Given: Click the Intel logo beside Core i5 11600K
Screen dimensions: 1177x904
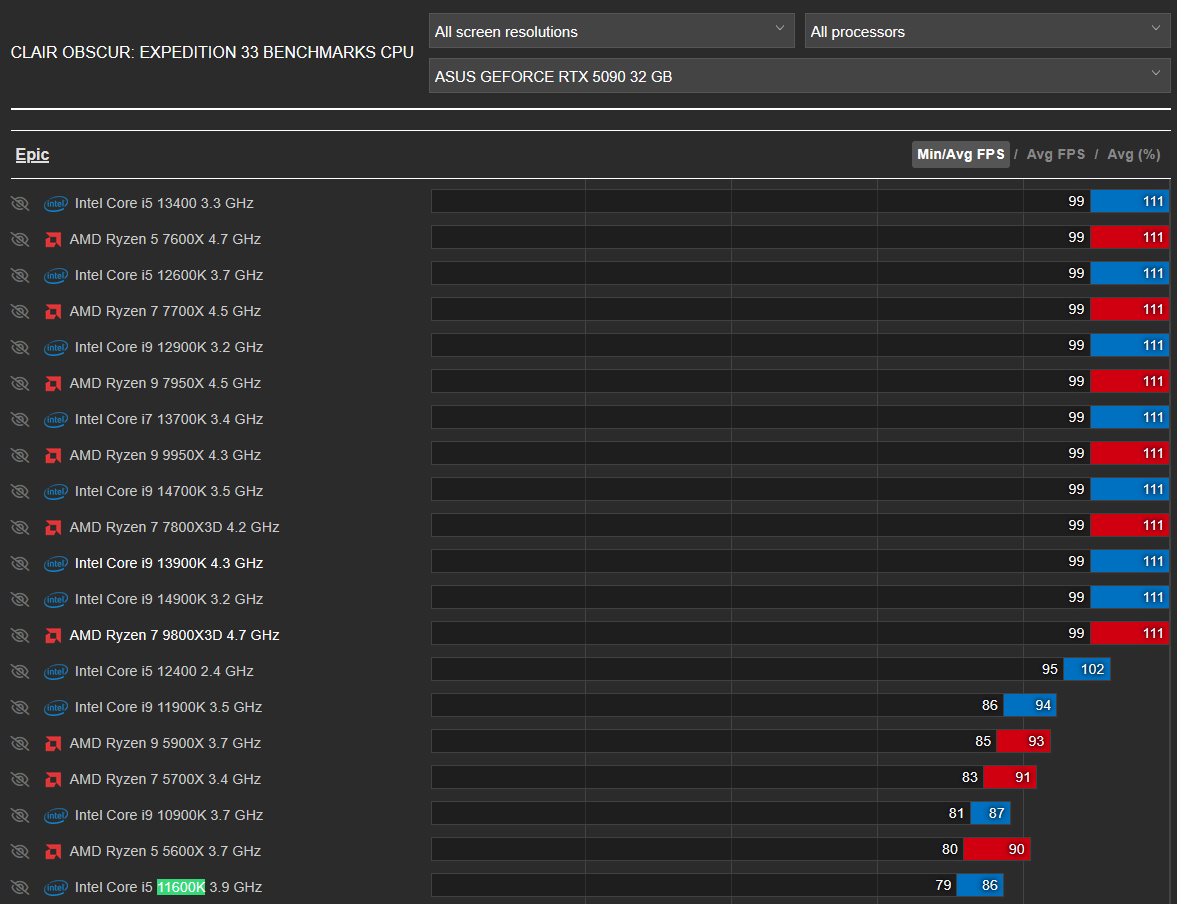Looking at the screenshot, I should click(x=56, y=888).
